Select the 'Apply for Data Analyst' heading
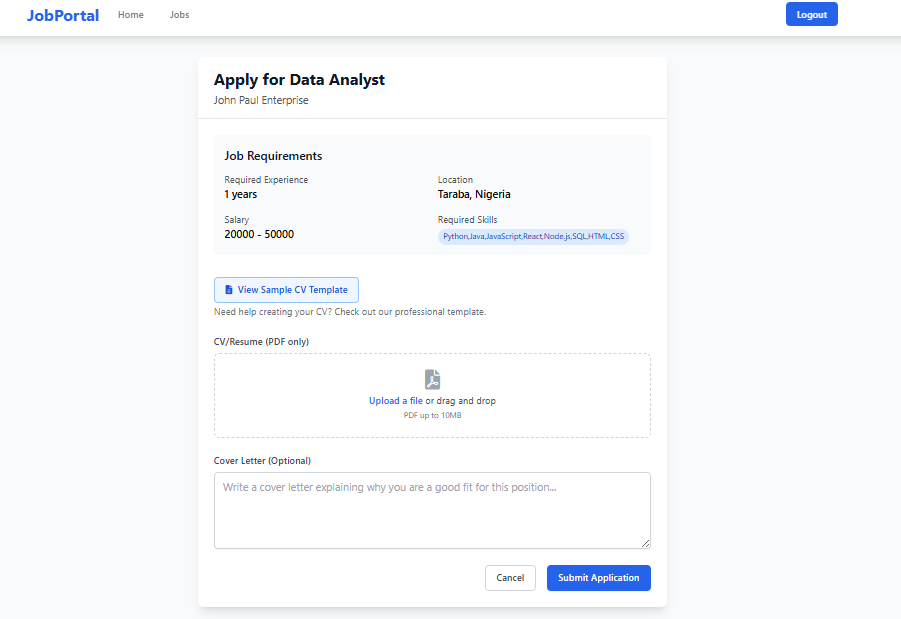The width and height of the screenshot is (901, 619). (299, 80)
